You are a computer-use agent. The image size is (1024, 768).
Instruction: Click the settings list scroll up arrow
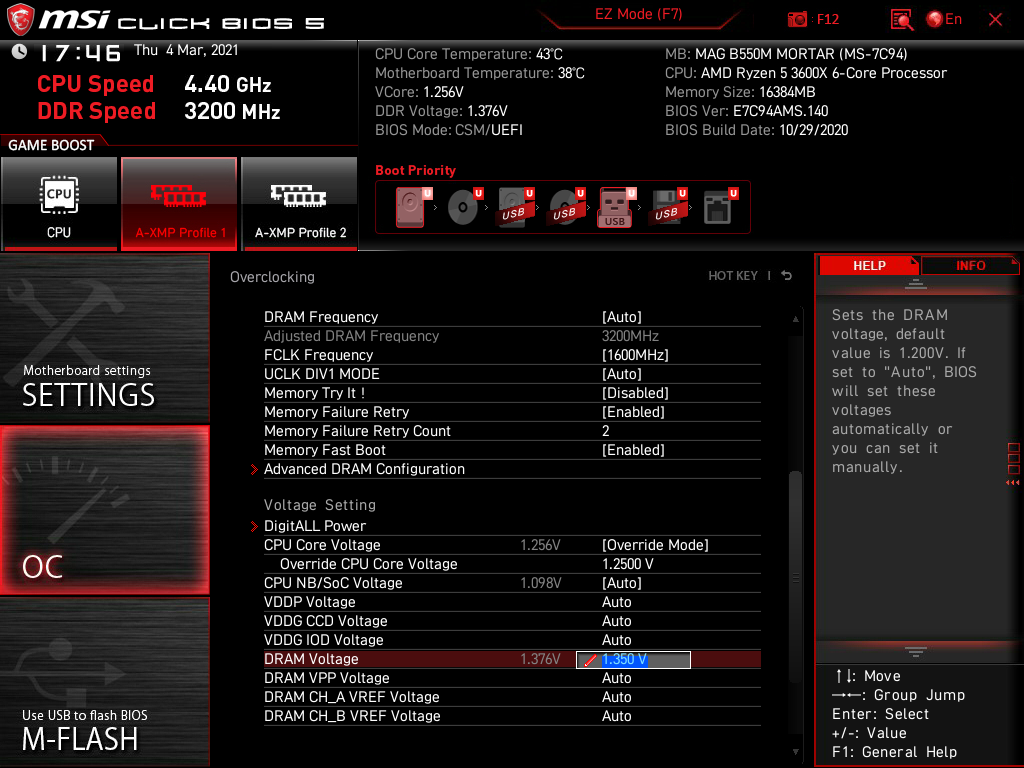pos(795,319)
